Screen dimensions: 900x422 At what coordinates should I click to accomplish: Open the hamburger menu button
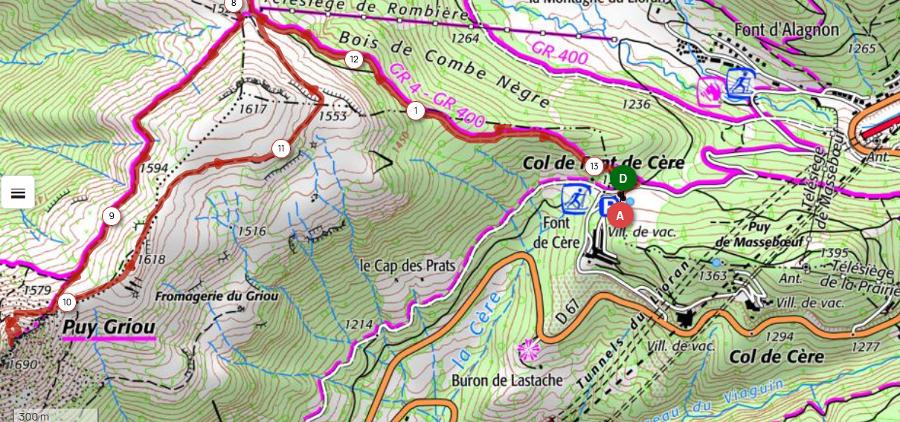(18, 192)
